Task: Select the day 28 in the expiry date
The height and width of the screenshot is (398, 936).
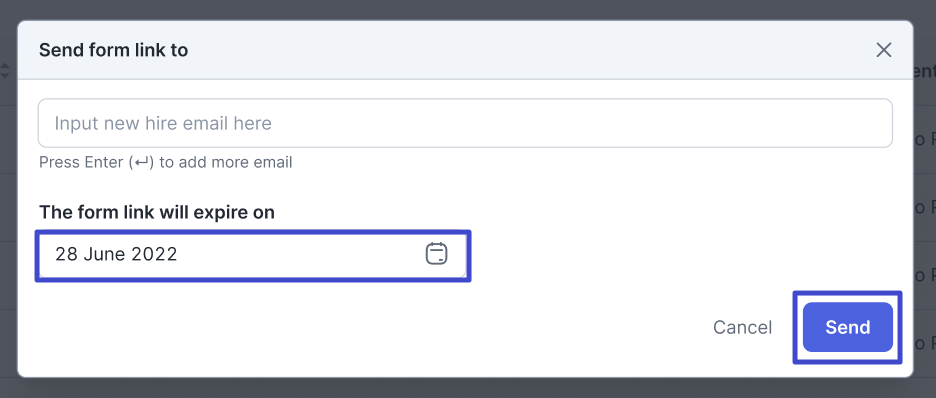Action: (66, 254)
